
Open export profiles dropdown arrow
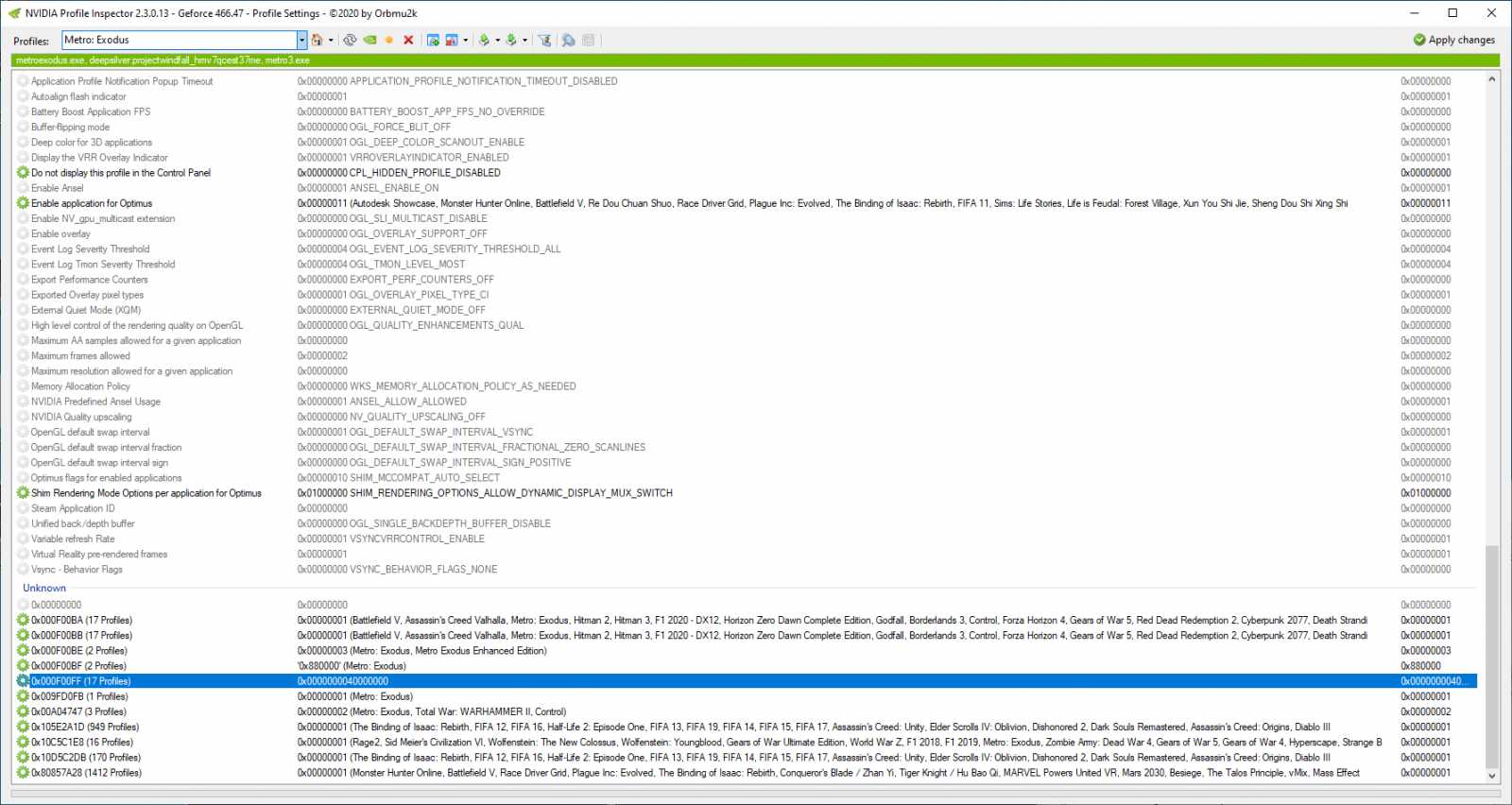[497, 40]
